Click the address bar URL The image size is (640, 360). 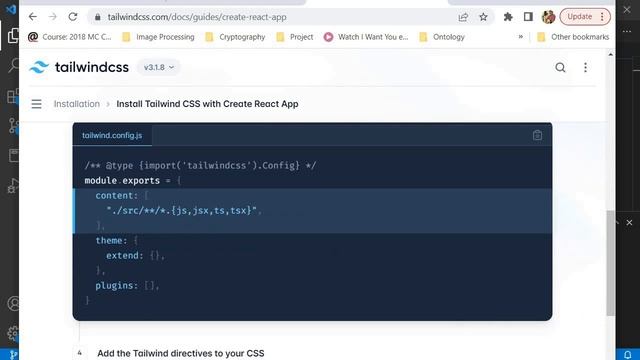point(197,17)
